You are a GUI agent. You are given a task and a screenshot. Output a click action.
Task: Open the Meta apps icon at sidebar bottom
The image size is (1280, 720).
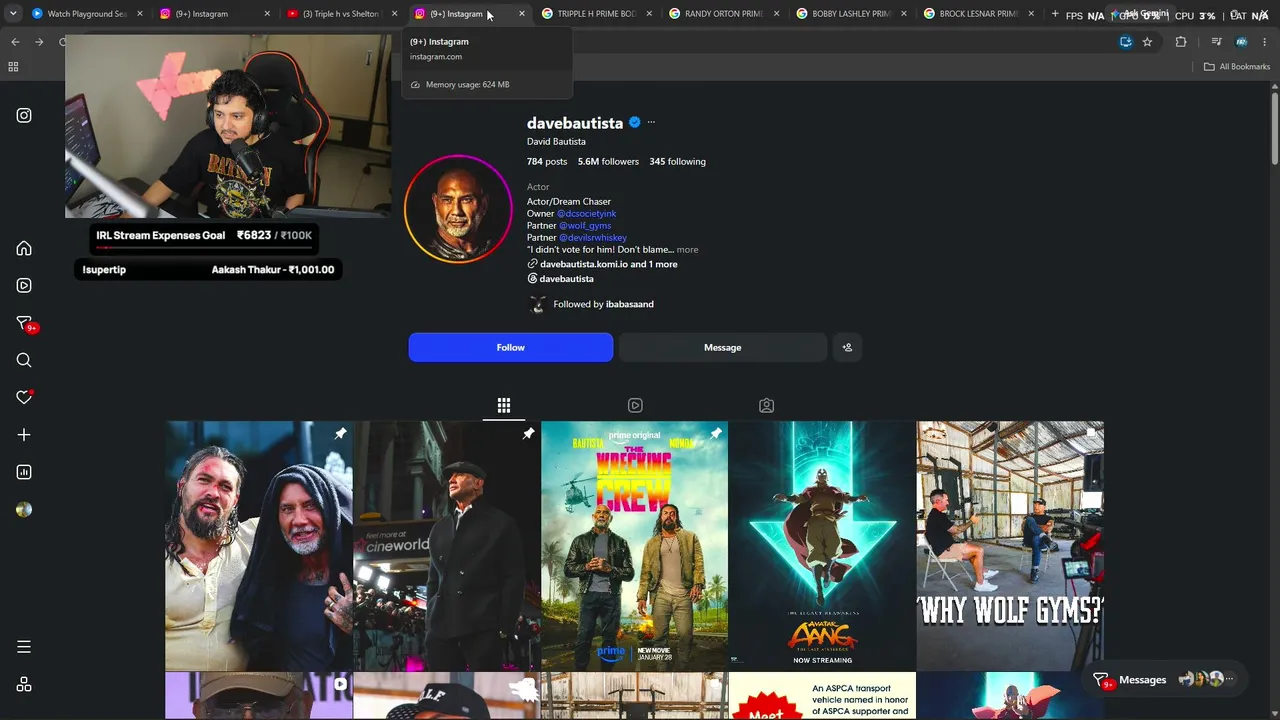[x=24, y=684]
